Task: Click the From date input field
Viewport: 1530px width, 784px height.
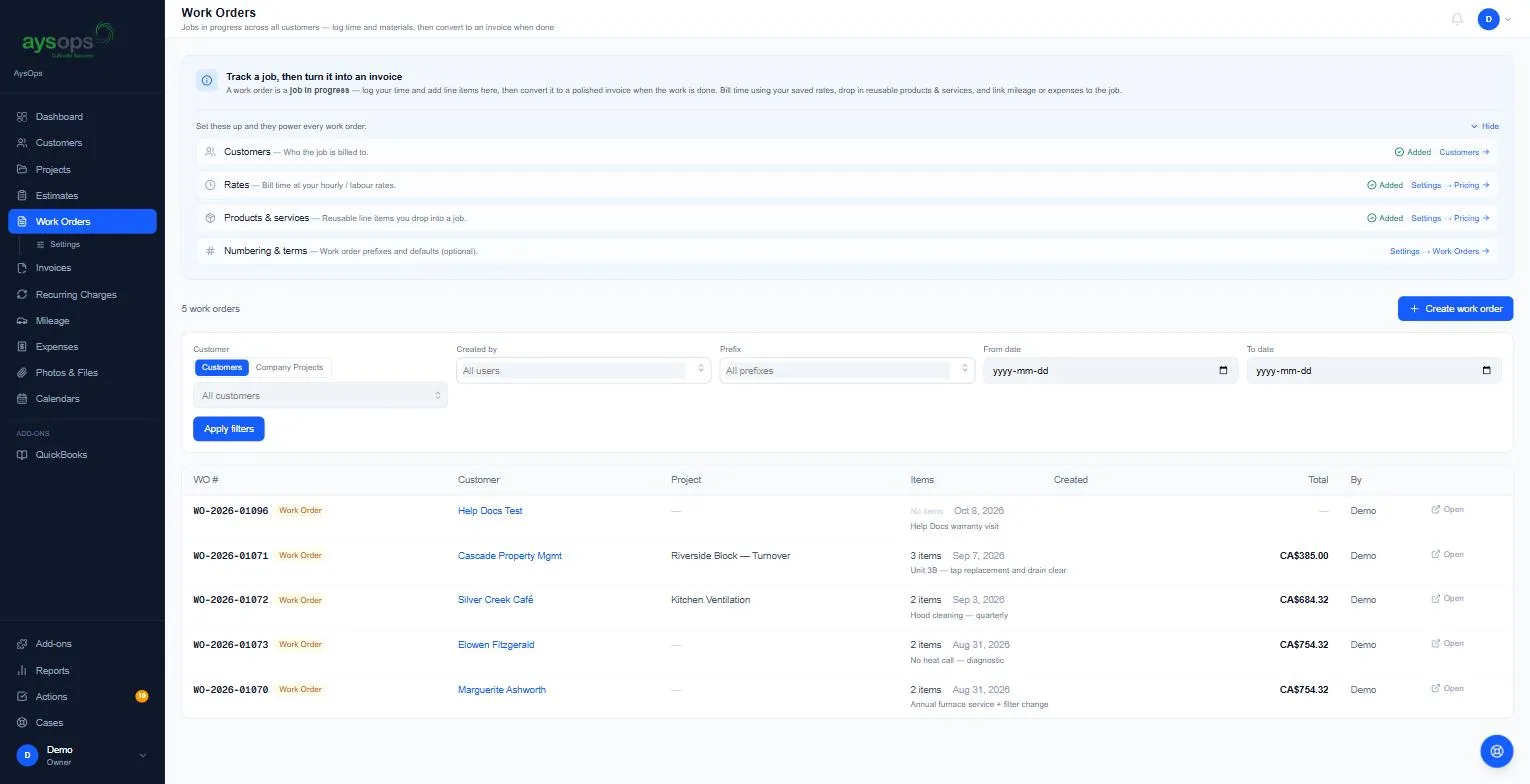Action: click(x=1111, y=371)
